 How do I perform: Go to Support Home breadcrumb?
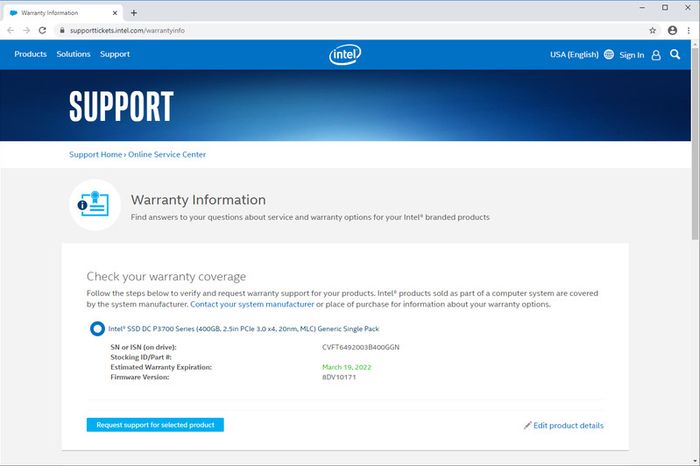coord(96,154)
